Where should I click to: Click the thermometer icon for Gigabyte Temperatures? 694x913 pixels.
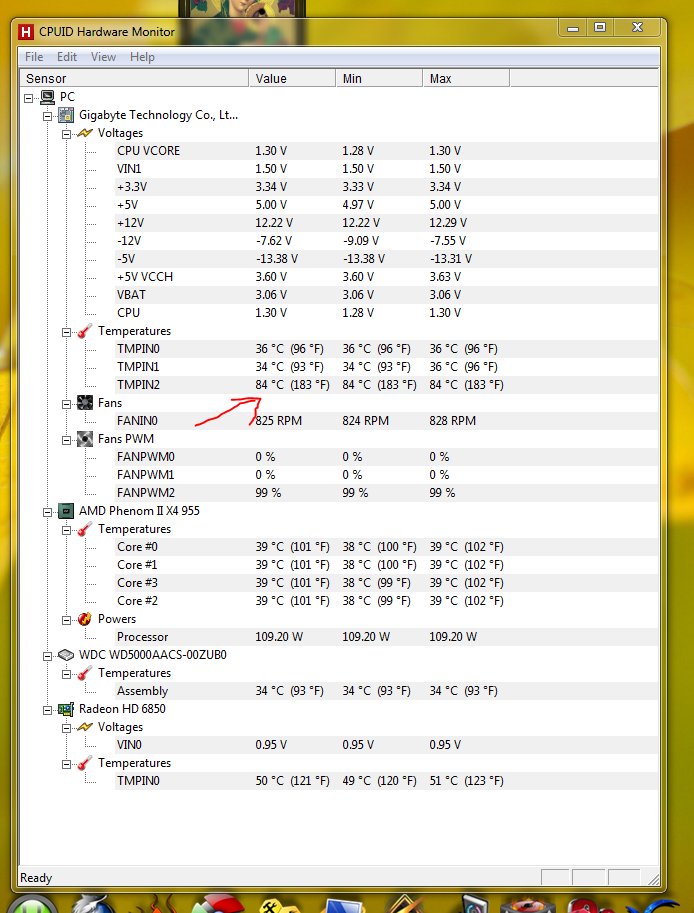pos(85,331)
